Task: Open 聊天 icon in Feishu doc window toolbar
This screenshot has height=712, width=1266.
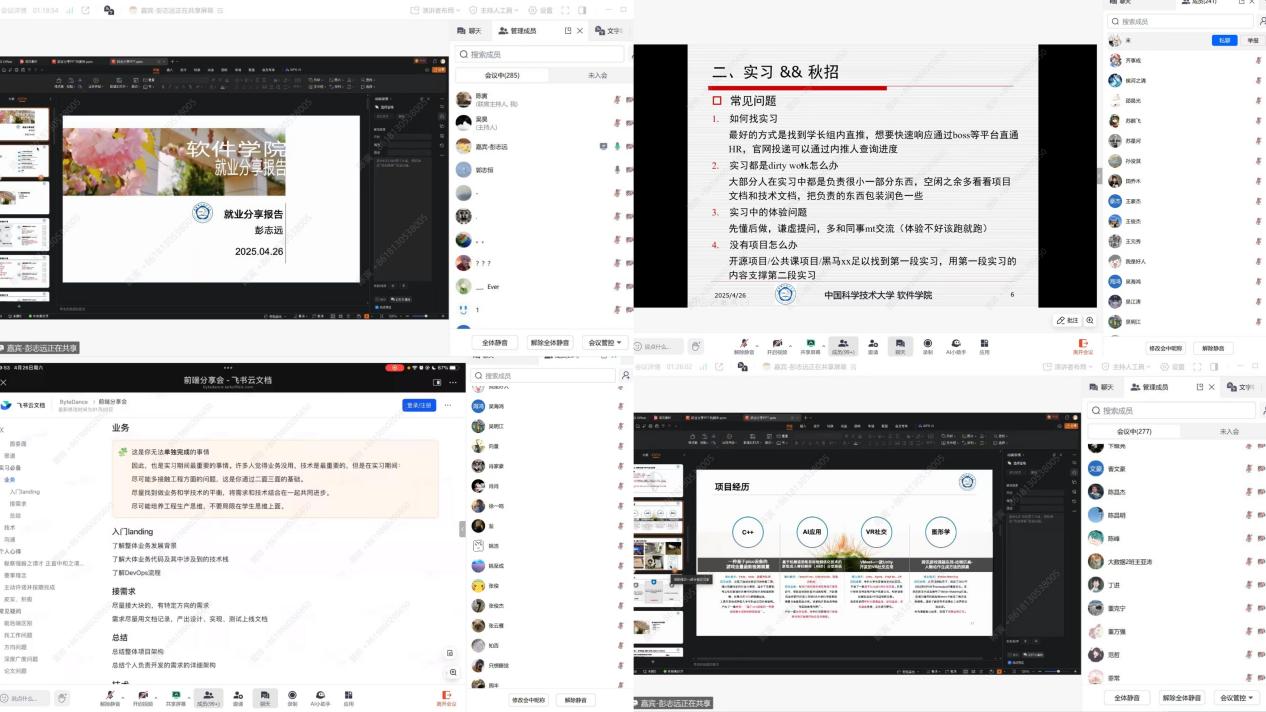Action: click(x=265, y=697)
